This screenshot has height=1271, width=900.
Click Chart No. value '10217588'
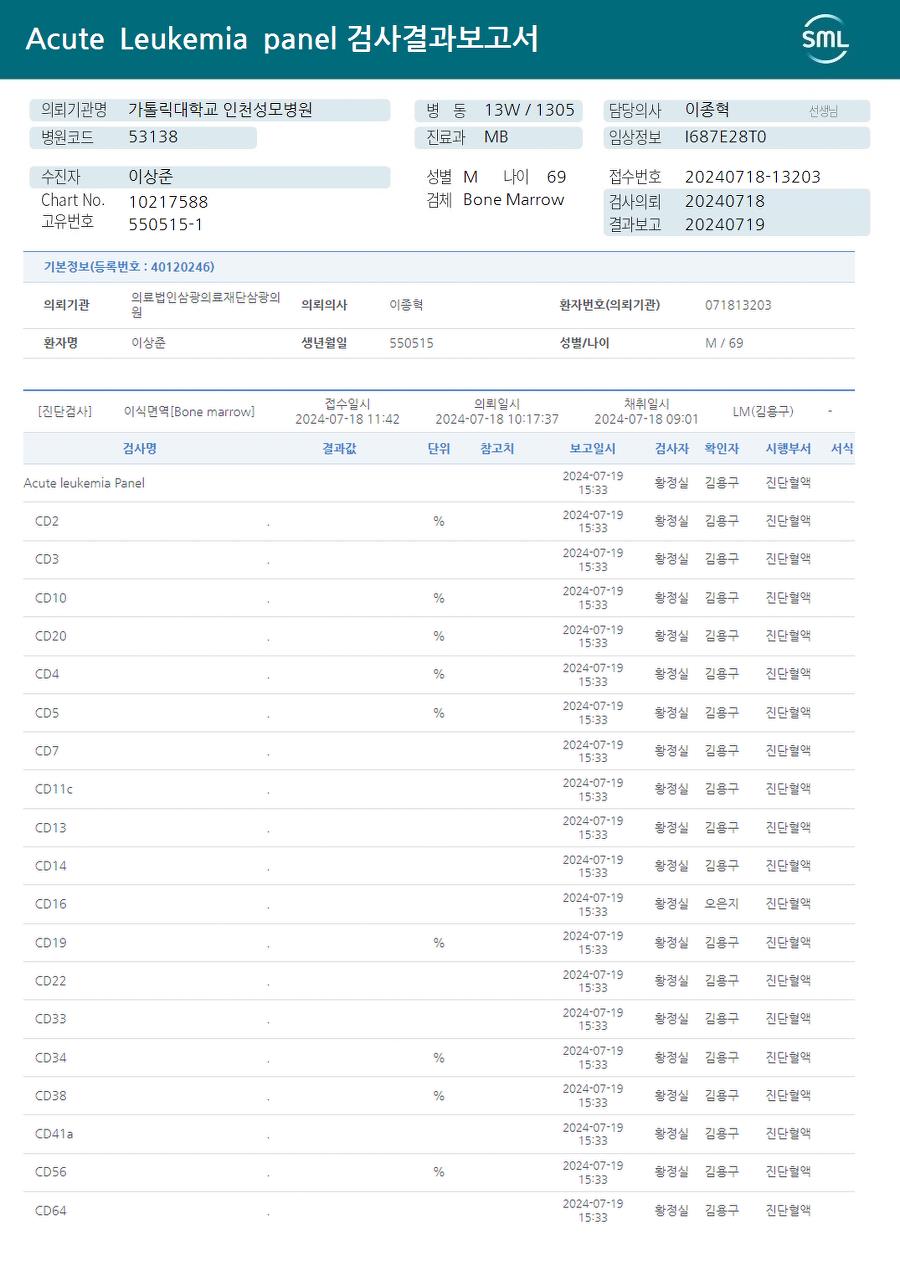[168, 202]
